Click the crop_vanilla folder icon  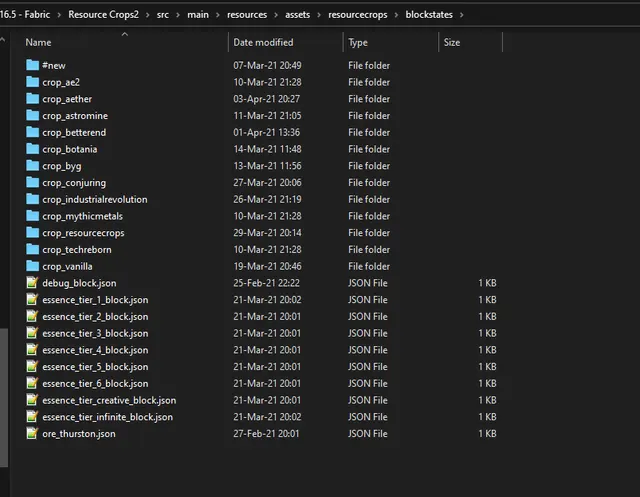(32, 266)
